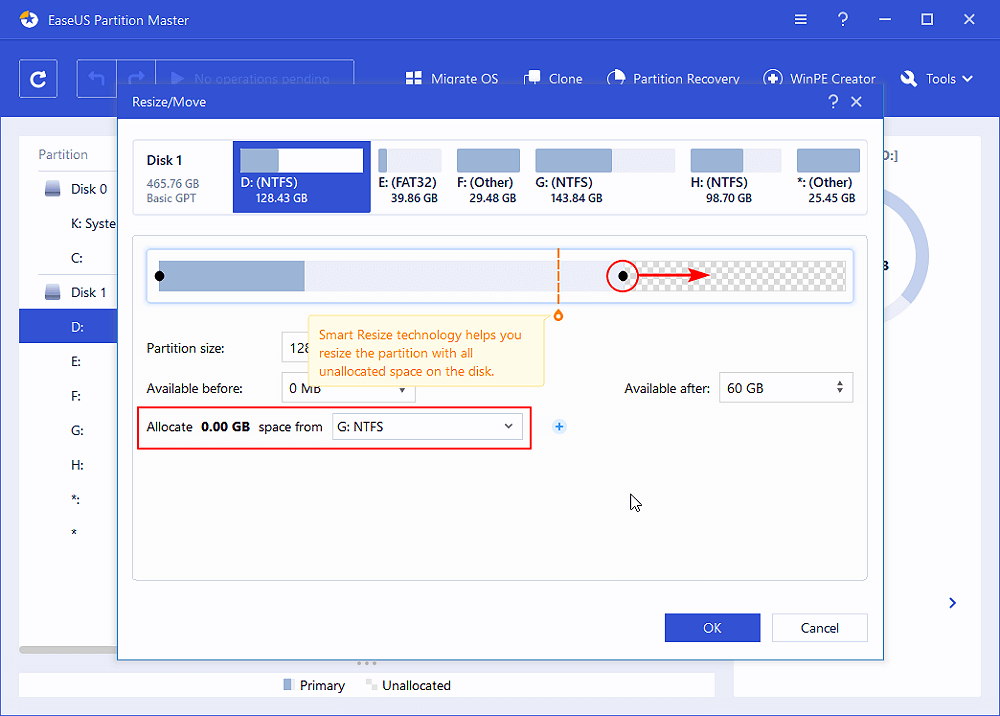Click the horizontal scrollbar under partition list

point(68,650)
